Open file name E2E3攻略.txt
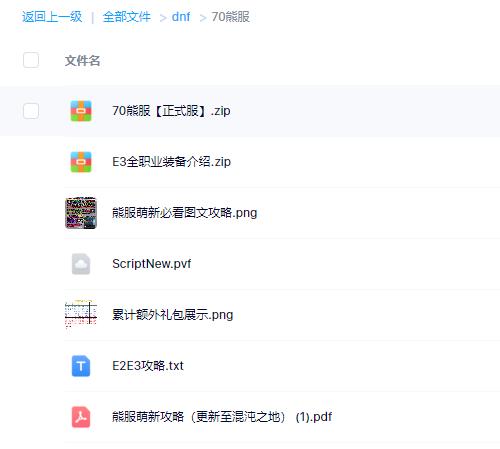The image size is (500, 449). pyautogui.click(x=148, y=366)
